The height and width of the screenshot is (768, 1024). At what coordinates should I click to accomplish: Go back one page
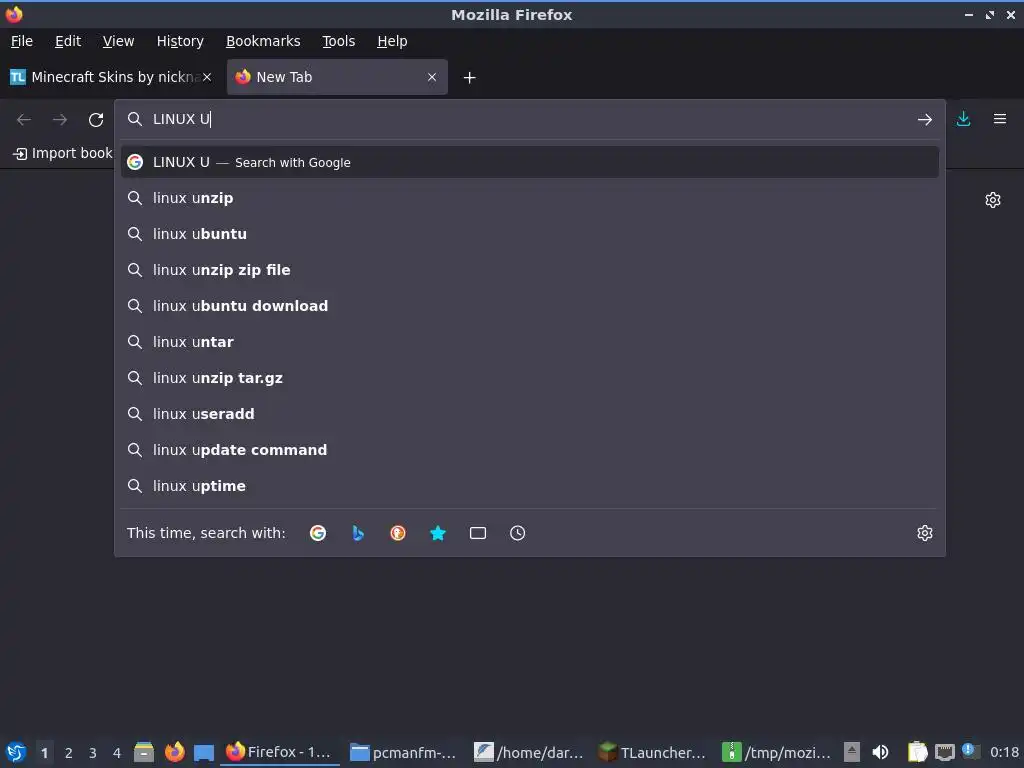click(x=24, y=120)
